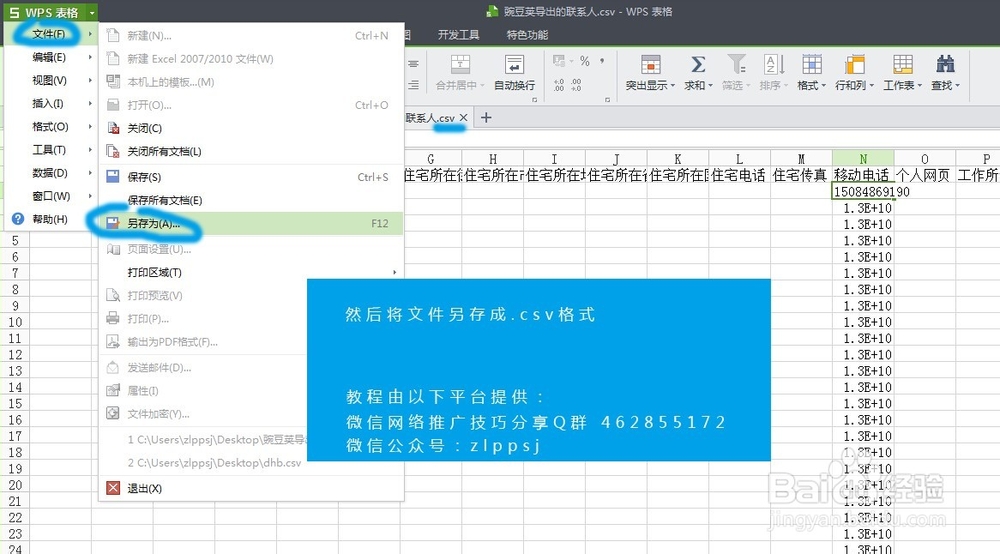This screenshot has width=1000, height=554.
Task: Click the blue help question-mark icon
Action: 18,219
